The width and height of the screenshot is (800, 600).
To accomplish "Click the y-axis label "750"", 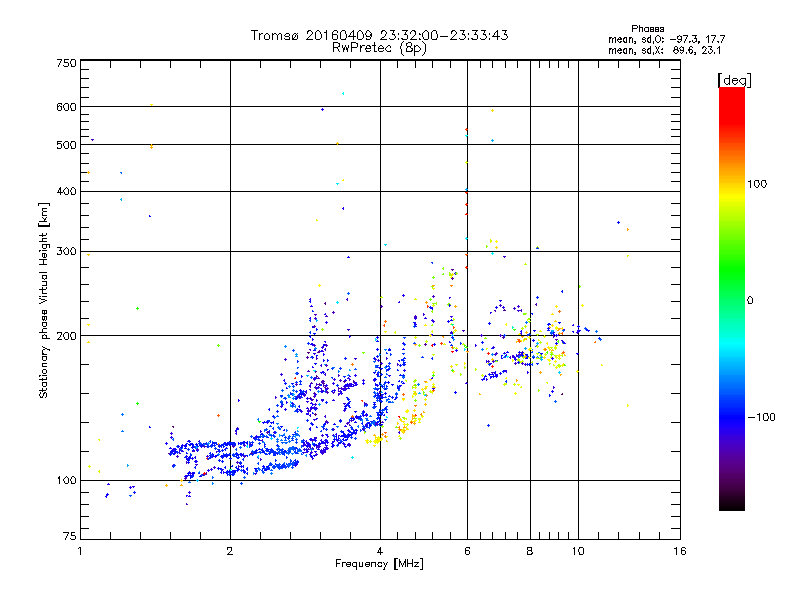I will (66, 63).
